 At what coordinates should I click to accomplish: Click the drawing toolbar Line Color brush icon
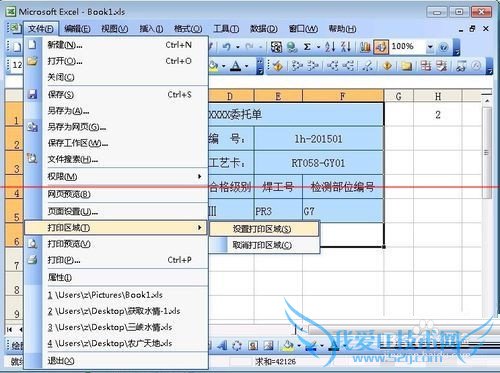pyautogui.click(x=311, y=346)
